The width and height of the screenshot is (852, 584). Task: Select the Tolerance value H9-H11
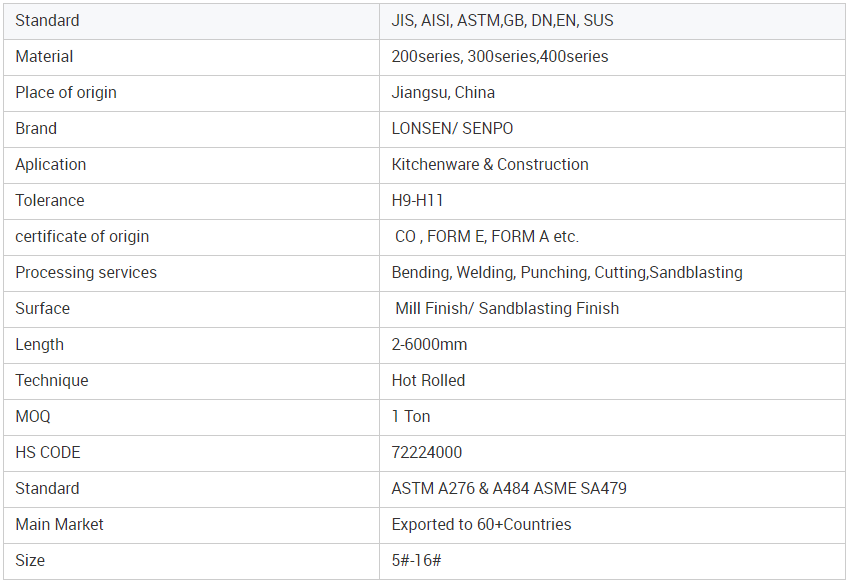pos(417,201)
